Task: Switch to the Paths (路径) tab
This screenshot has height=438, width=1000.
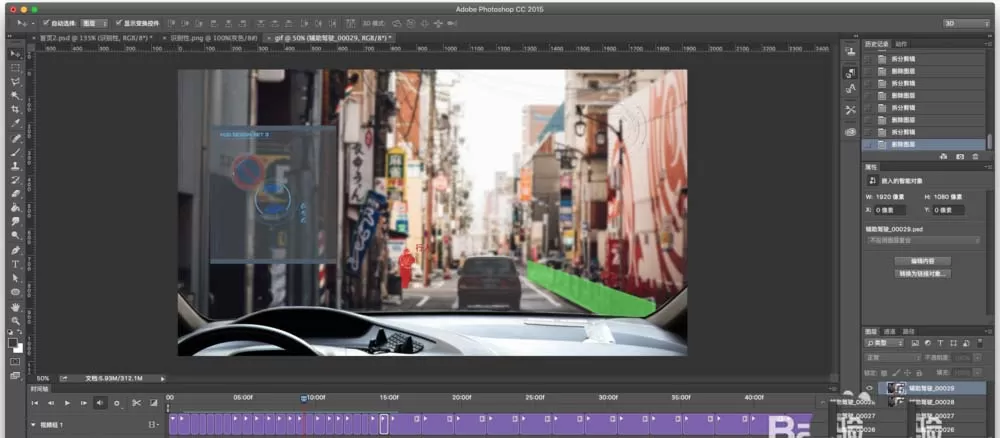Action: [908, 332]
